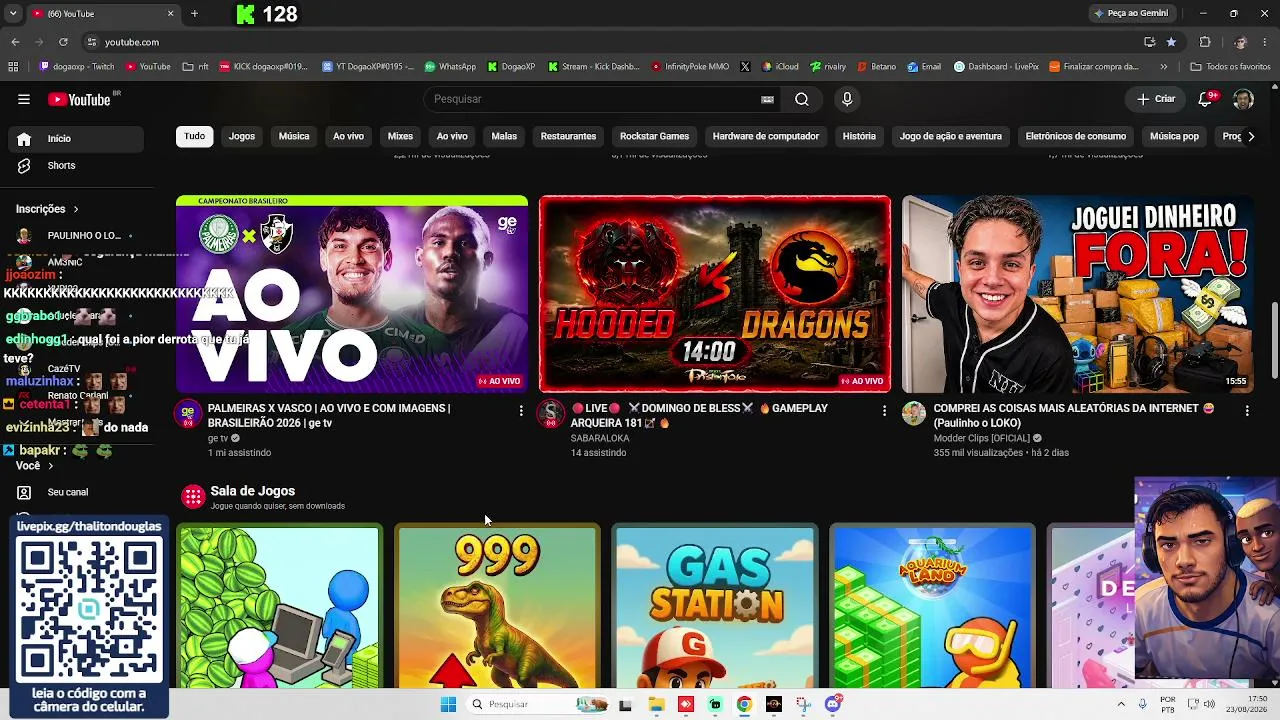Image resolution: width=1280 pixels, height=720 pixels.
Task: Expand the Inscrições section
Action: click(x=47, y=209)
